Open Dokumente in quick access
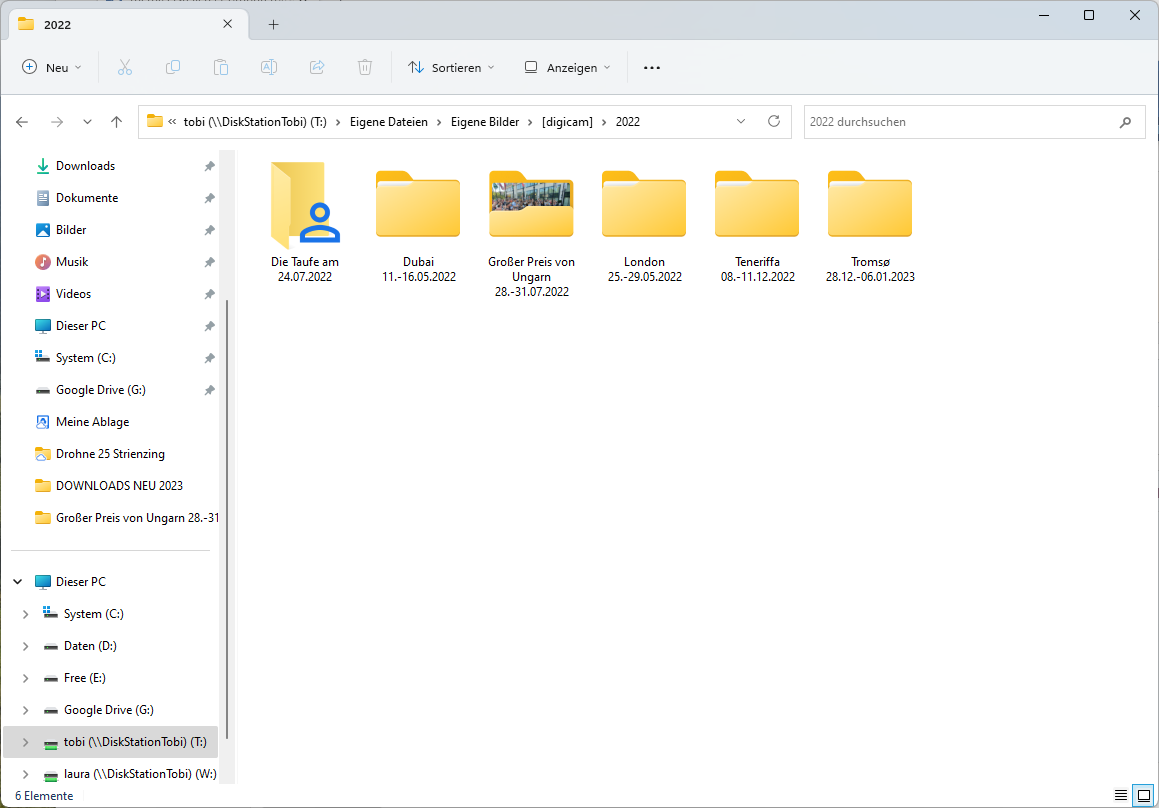1159x808 pixels. [86, 197]
